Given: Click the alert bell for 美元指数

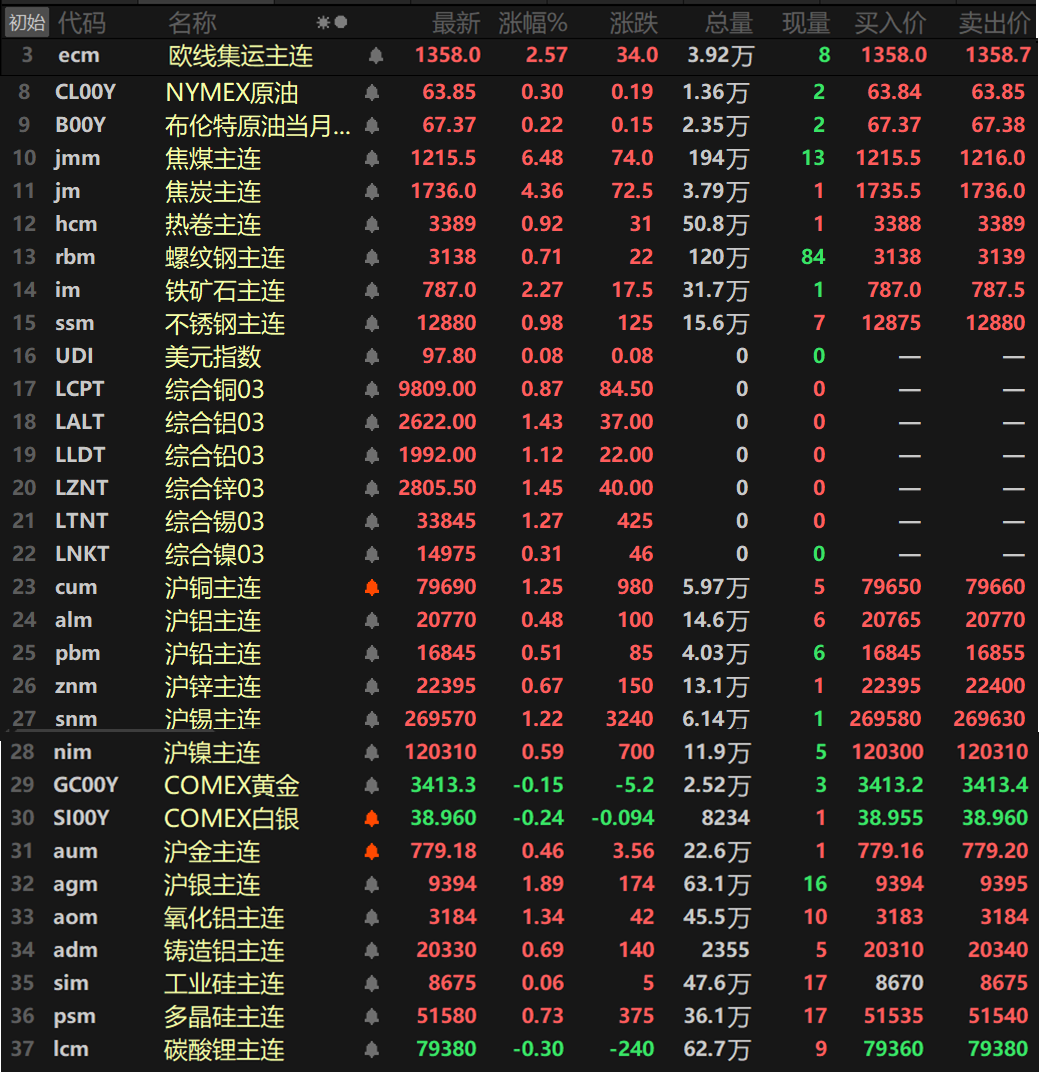Looking at the screenshot, I should pos(372,356).
